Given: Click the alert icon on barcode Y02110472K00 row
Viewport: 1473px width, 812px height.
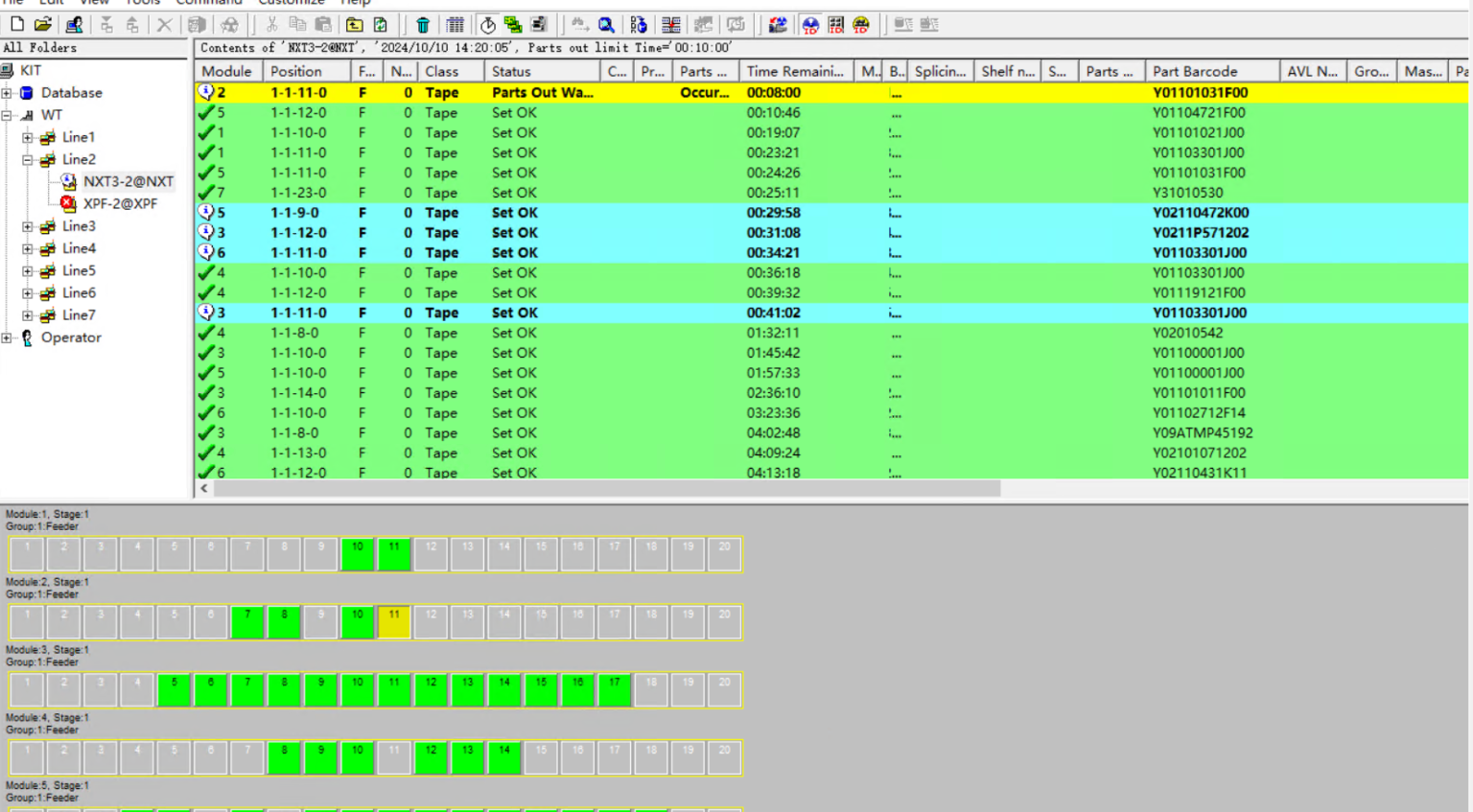Looking at the screenshot, I should [206, 212].
